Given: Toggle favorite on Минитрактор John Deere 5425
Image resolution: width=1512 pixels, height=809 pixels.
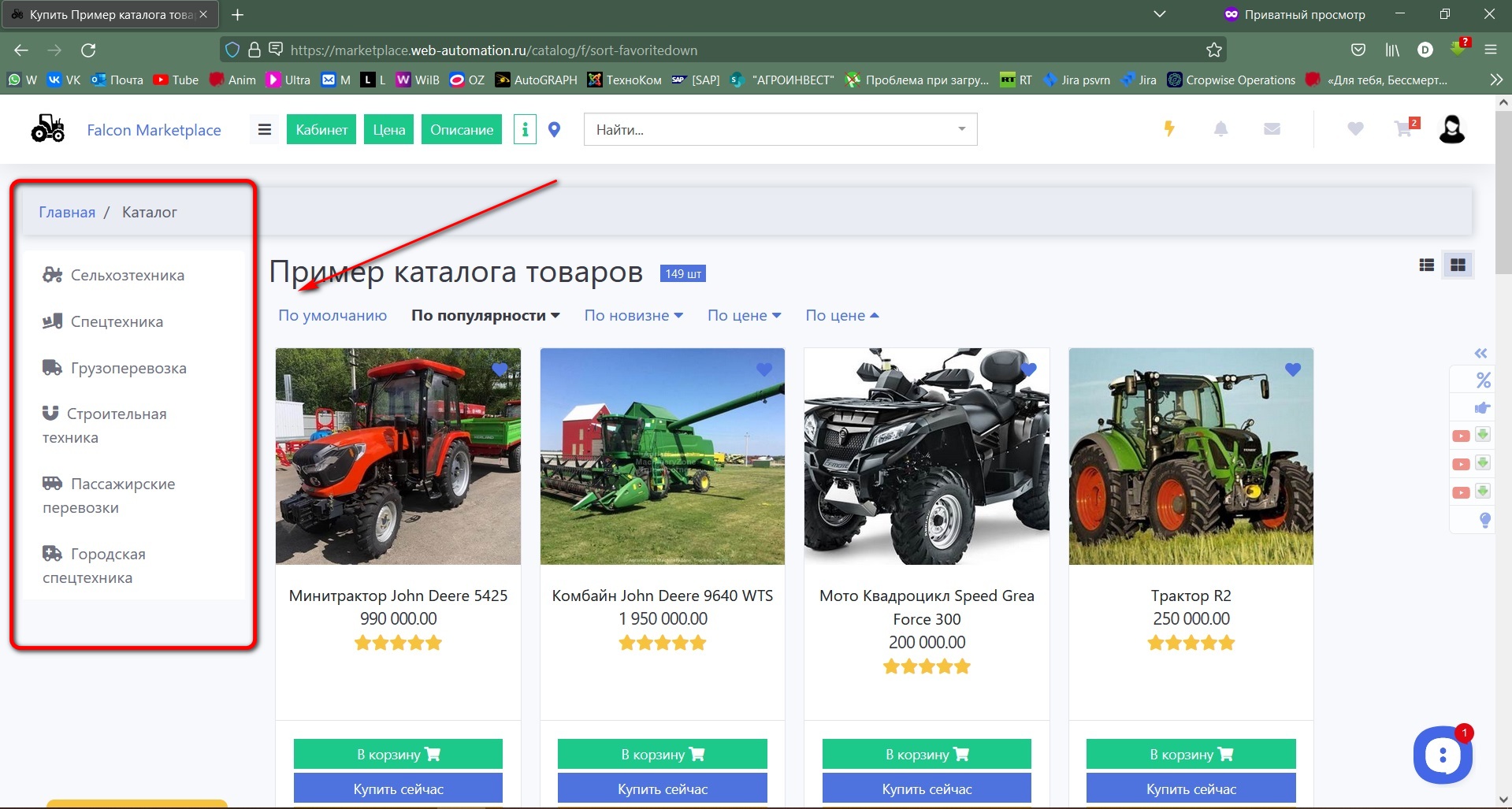Looking at the screenshot, I should [x=500, y=369].
